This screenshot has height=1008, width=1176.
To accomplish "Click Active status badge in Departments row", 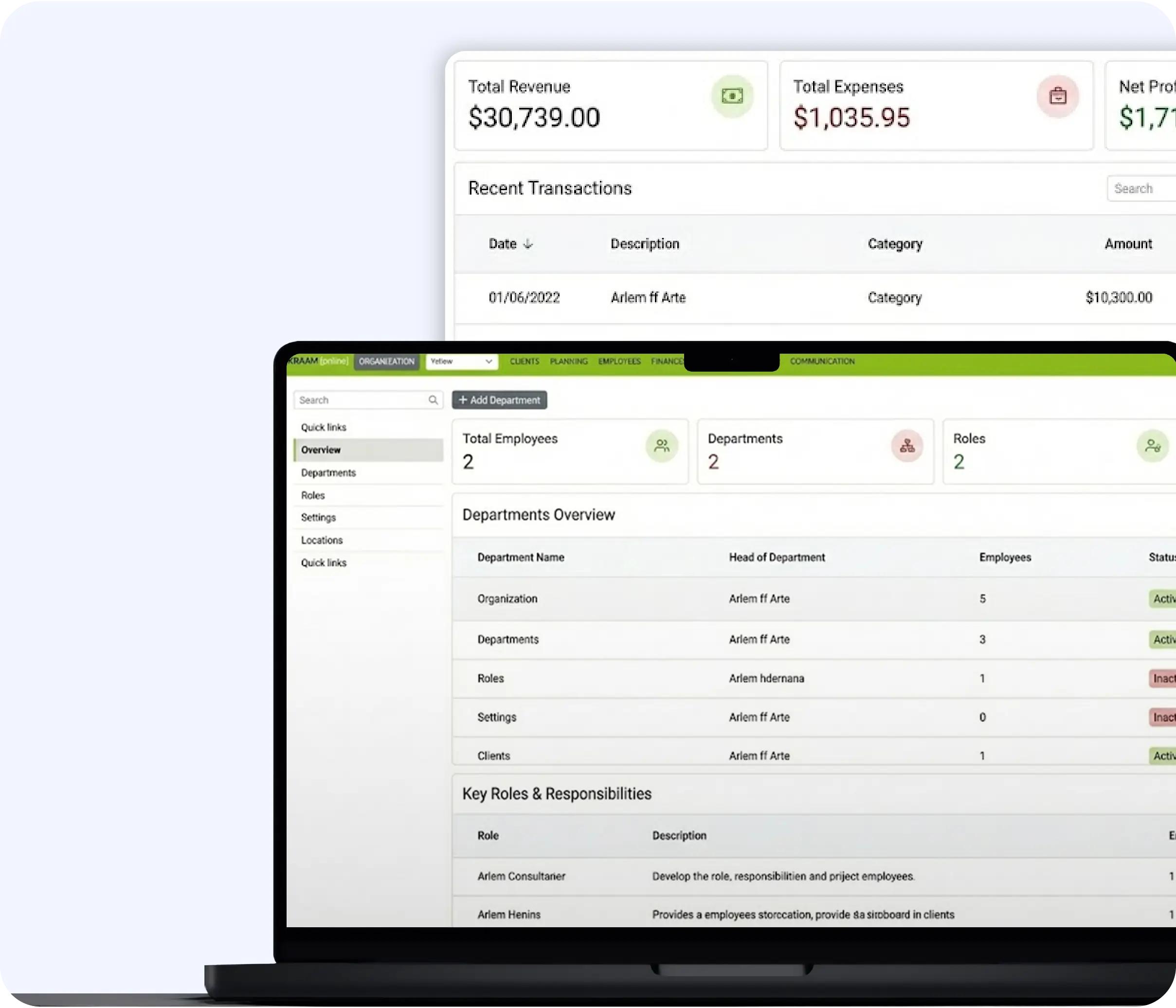I will [x=1162, y=640].
